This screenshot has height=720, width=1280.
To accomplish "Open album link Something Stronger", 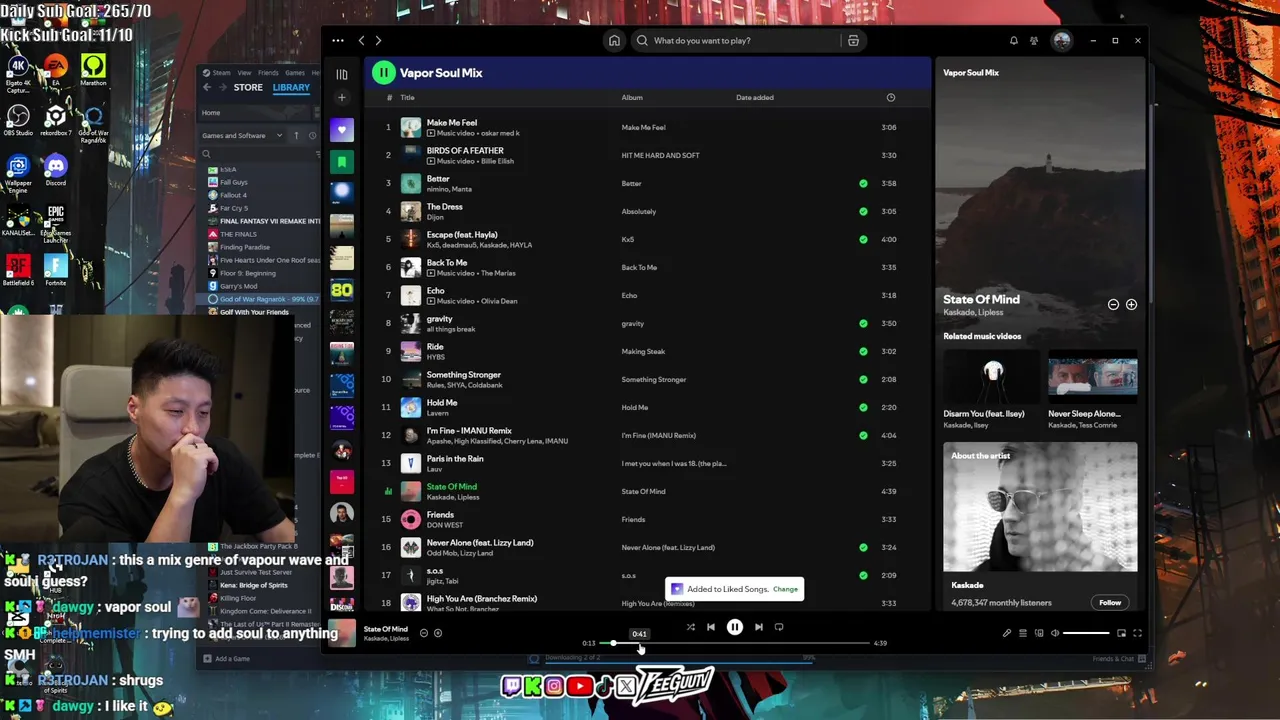I will [654, 380].
